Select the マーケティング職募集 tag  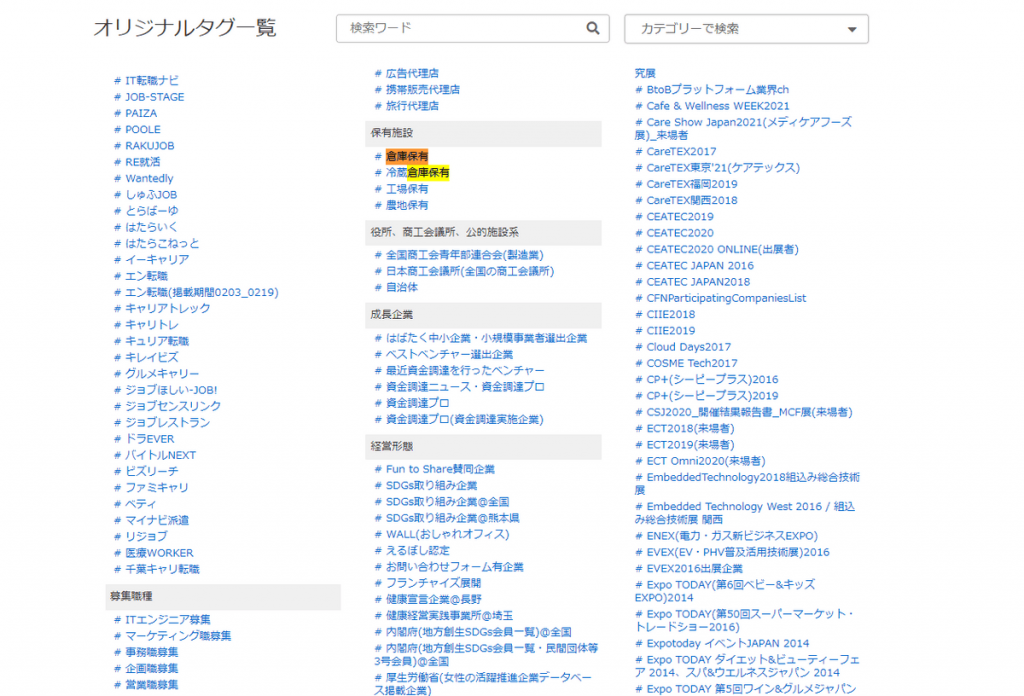click(x=178, y=636)
